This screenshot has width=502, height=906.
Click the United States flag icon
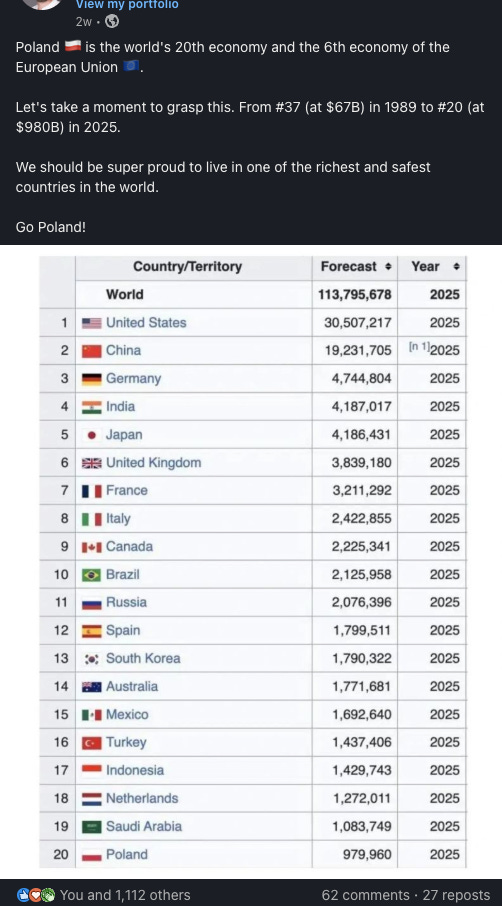click(91, 323)
